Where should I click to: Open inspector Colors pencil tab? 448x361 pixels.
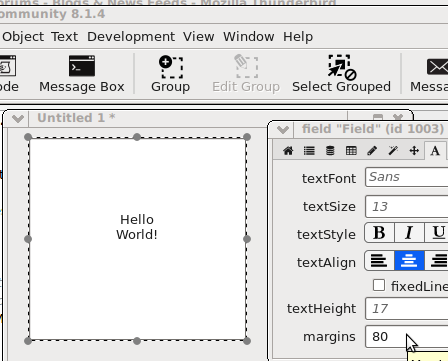[372, 151]
